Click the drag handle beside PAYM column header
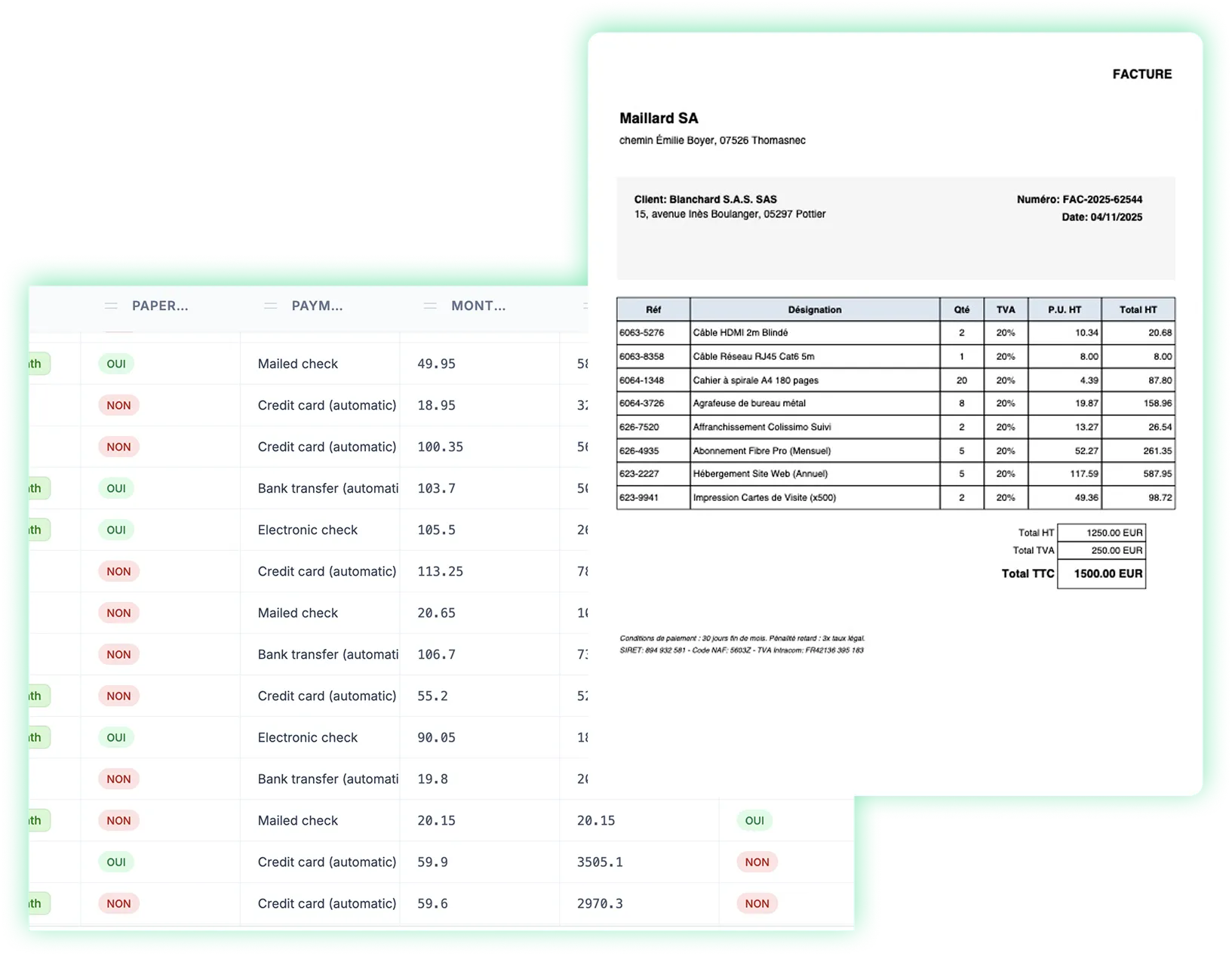Viewport: 1232px width, 956px height. pos(271,306)
